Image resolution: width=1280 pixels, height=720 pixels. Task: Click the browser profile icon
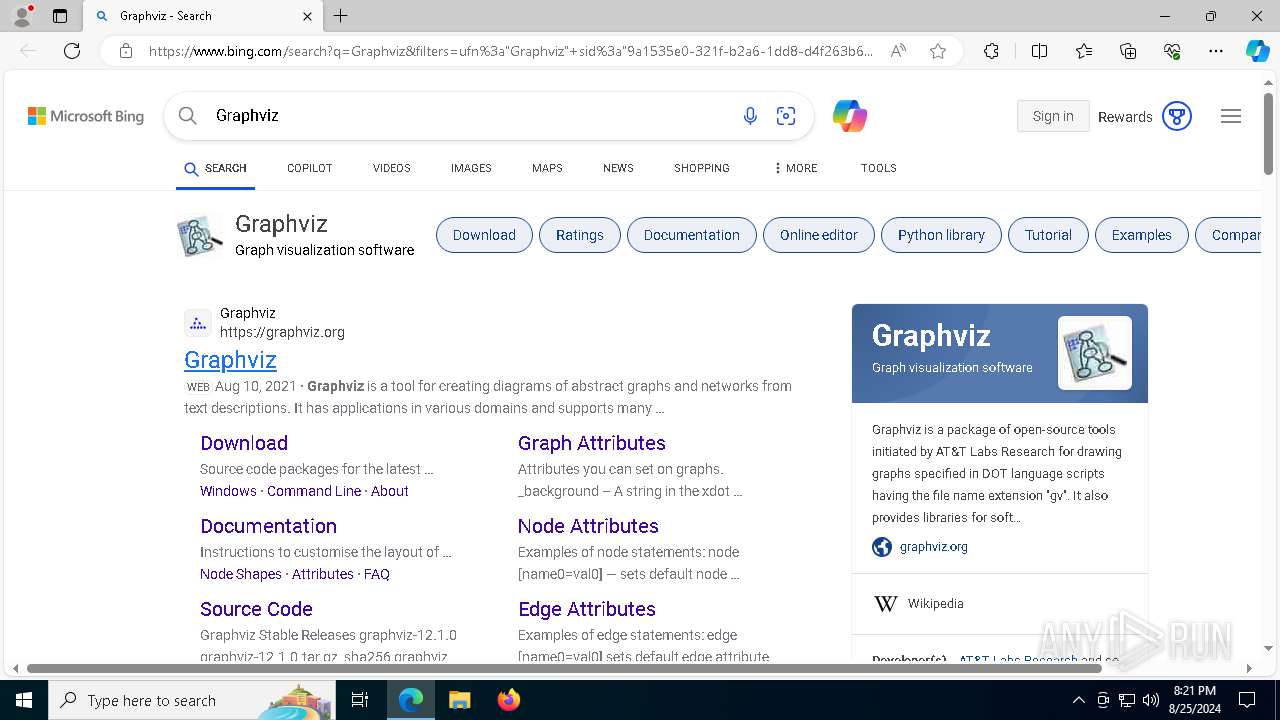click(22, 16)
